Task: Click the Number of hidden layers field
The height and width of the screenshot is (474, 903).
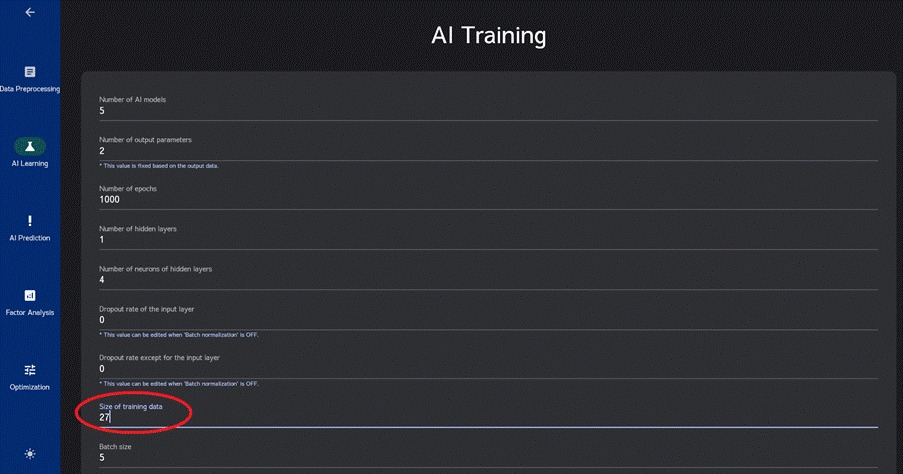Action: pyautogui.click(x=488, y=240)
